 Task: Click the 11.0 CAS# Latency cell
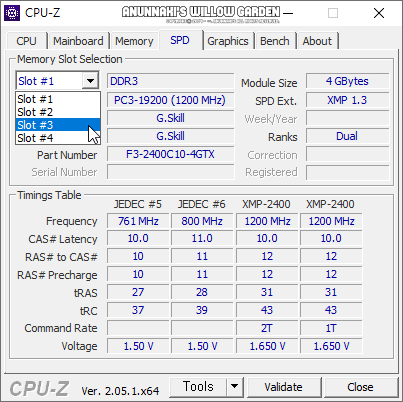click(x=202, y=238)
